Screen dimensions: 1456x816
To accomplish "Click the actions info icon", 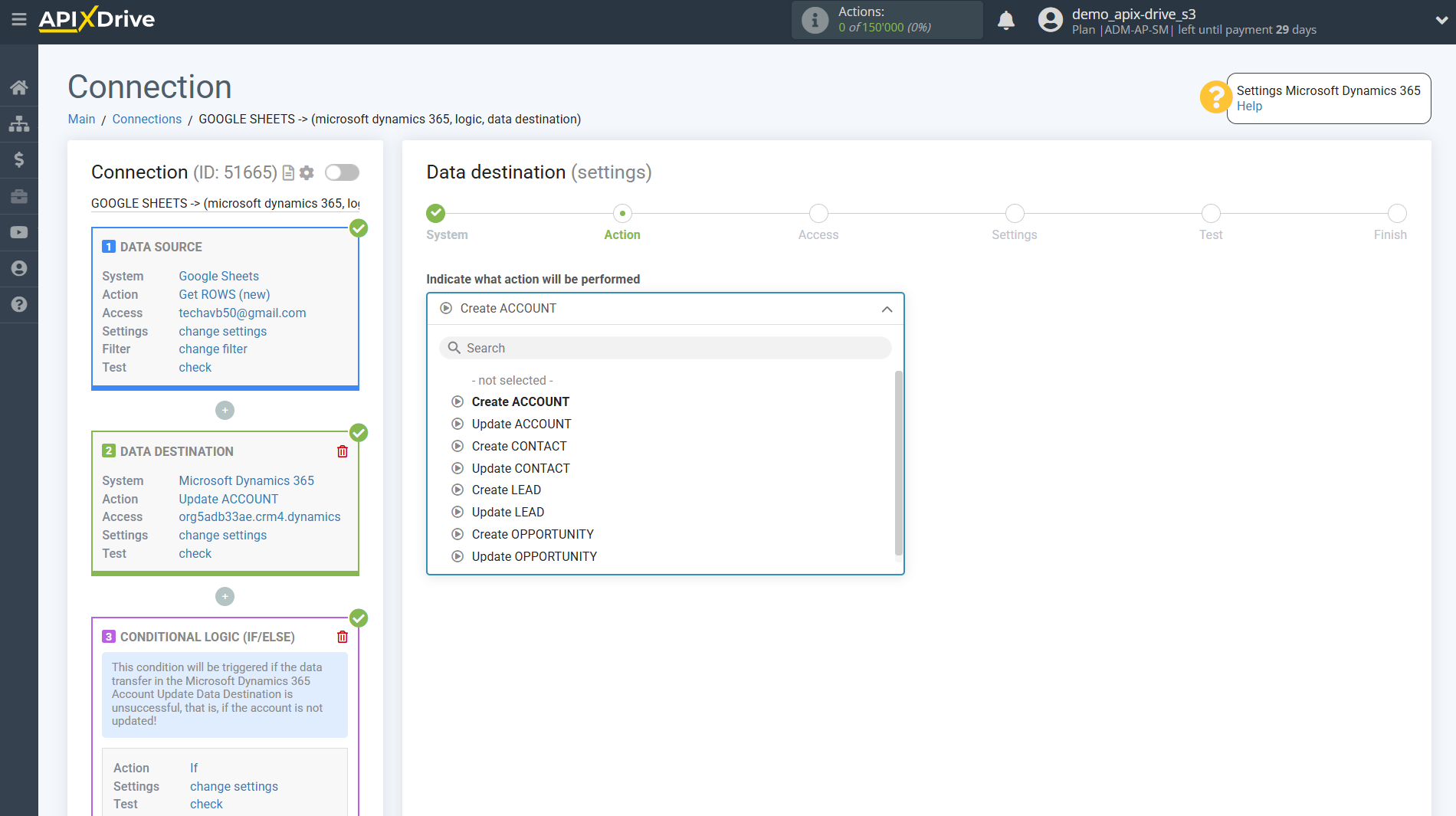I will [815, 20].
